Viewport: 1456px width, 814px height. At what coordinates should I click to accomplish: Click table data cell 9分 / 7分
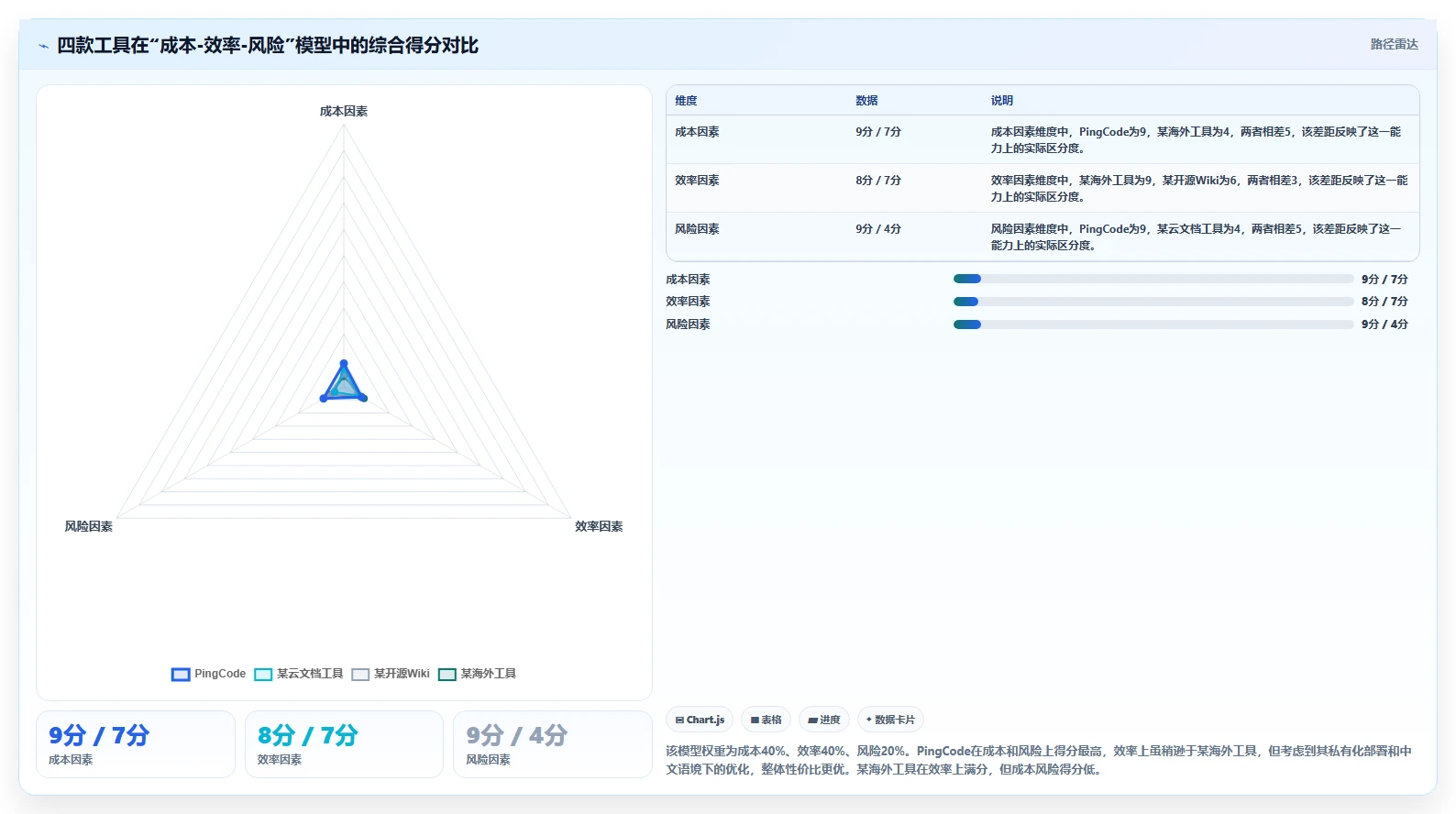coord(878,132)
